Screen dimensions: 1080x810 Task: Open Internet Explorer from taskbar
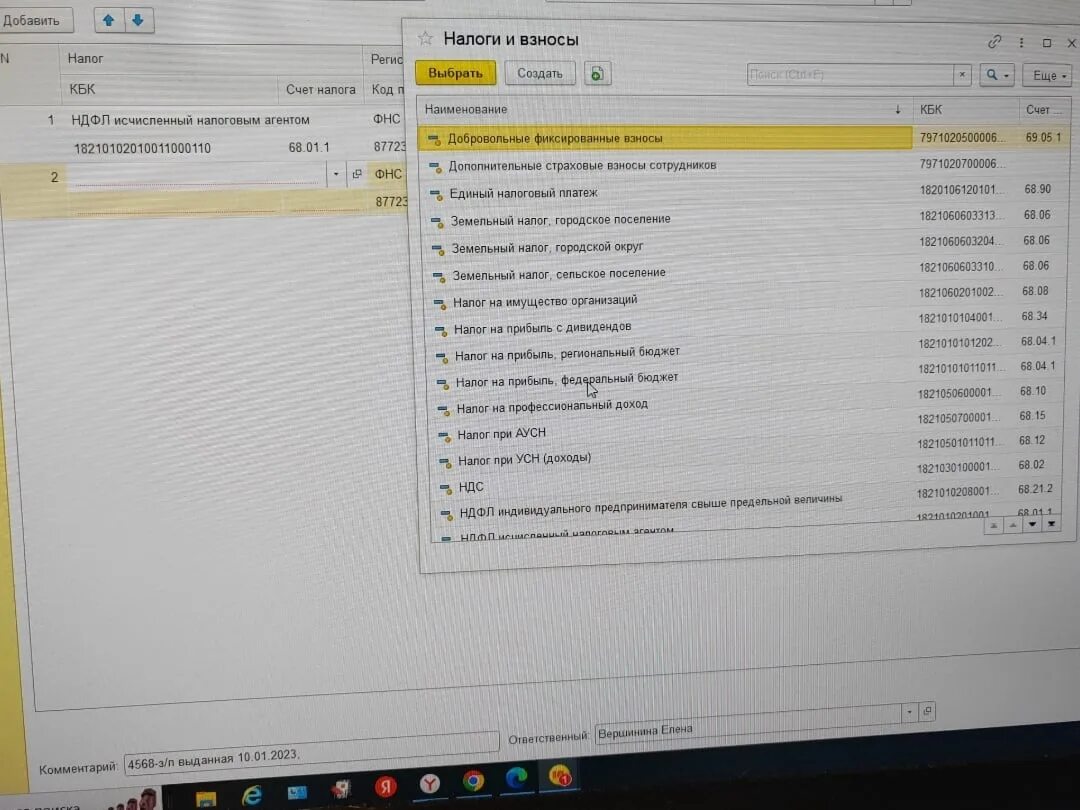click(x=251, y=796)
